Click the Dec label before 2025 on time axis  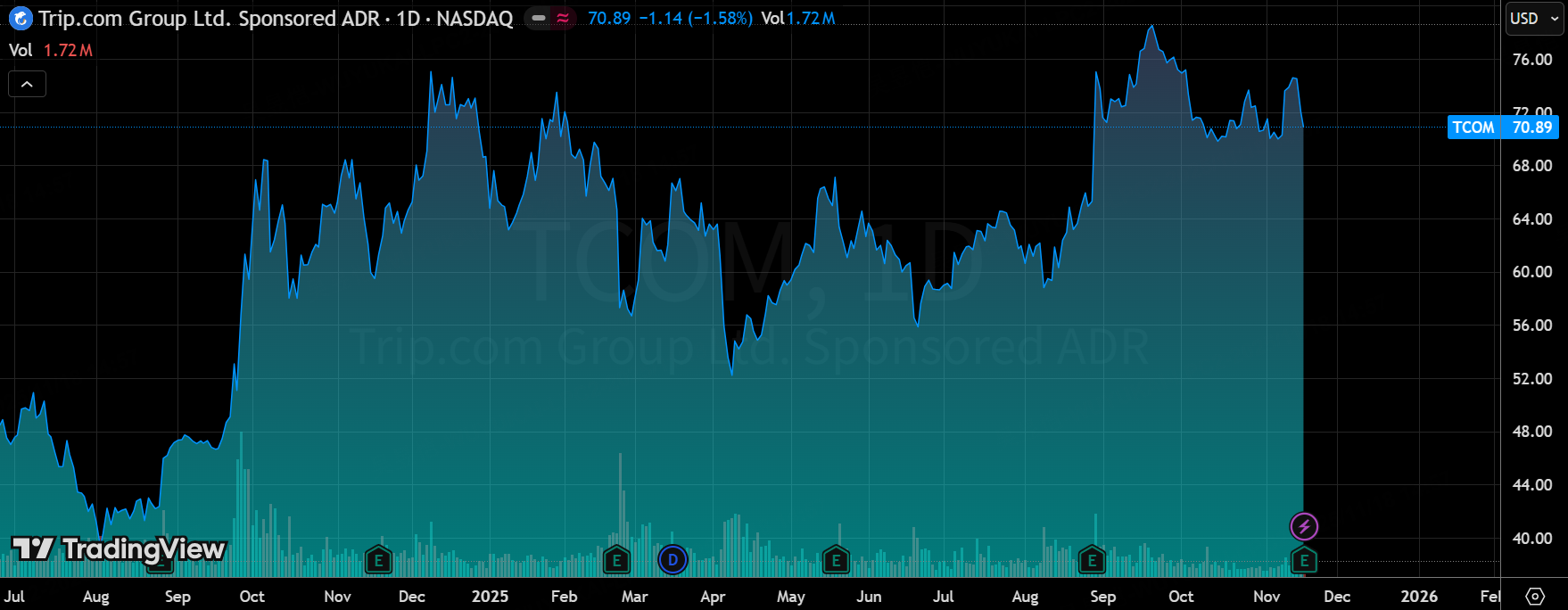[411, 596]
